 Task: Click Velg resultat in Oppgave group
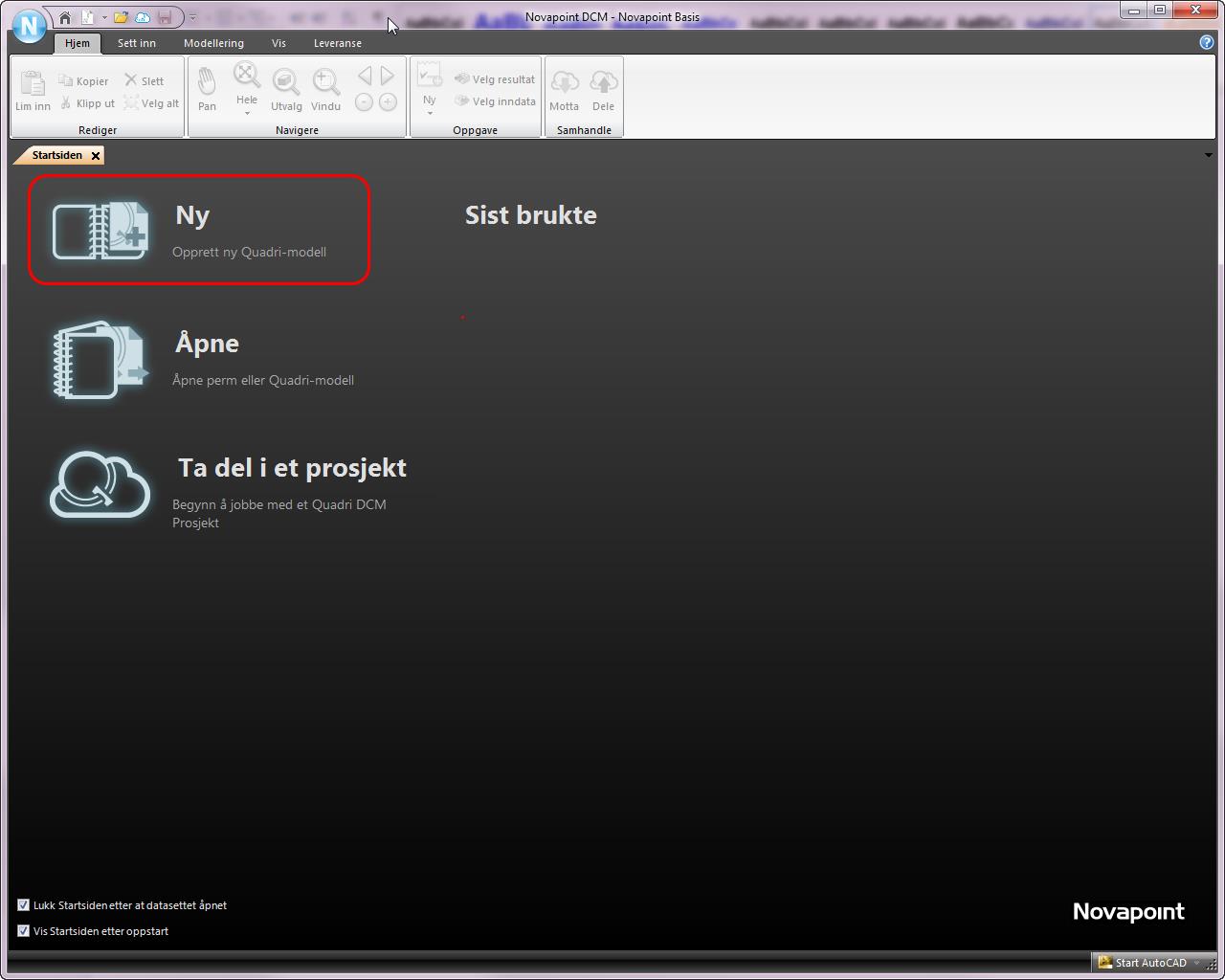495,79
